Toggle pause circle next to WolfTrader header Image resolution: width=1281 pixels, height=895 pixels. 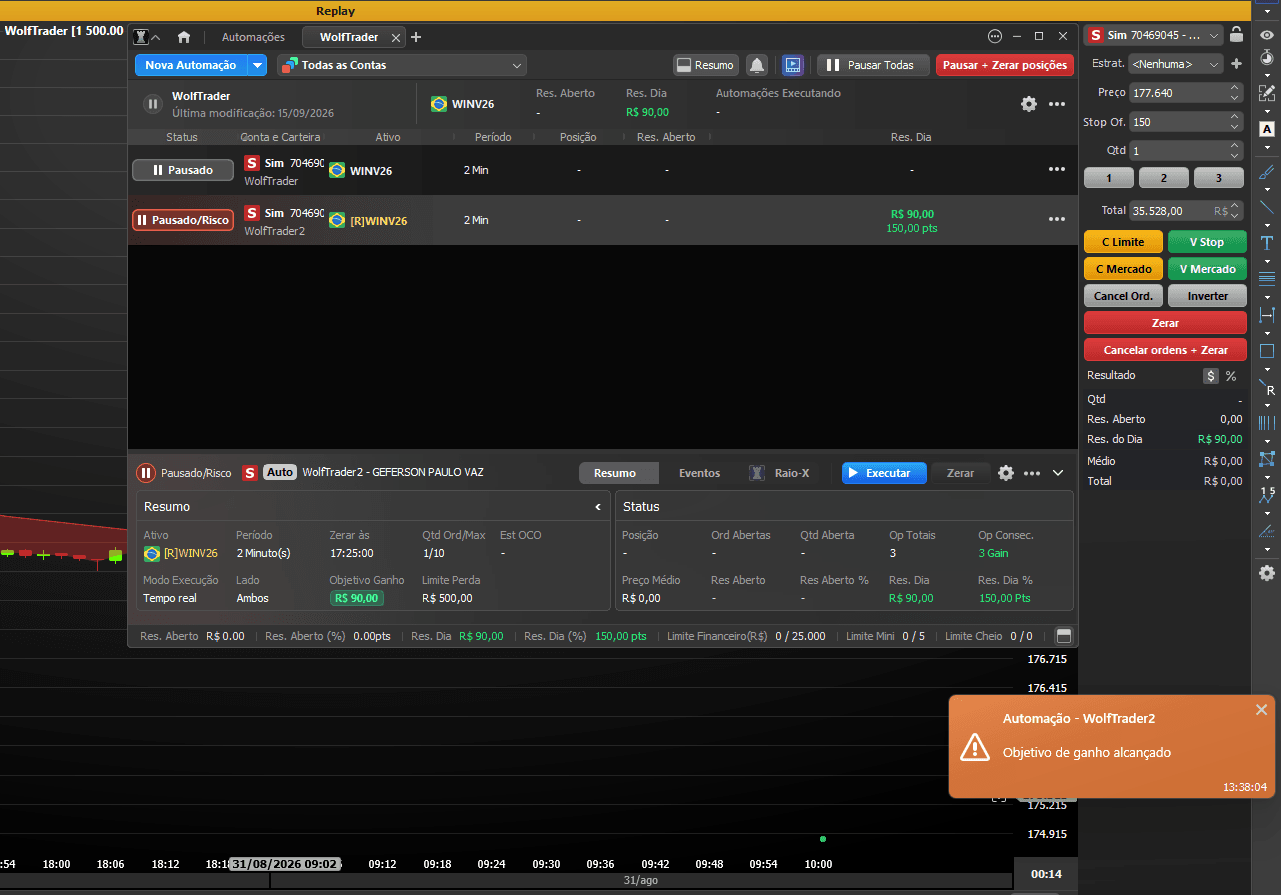(x=152, y=104)
